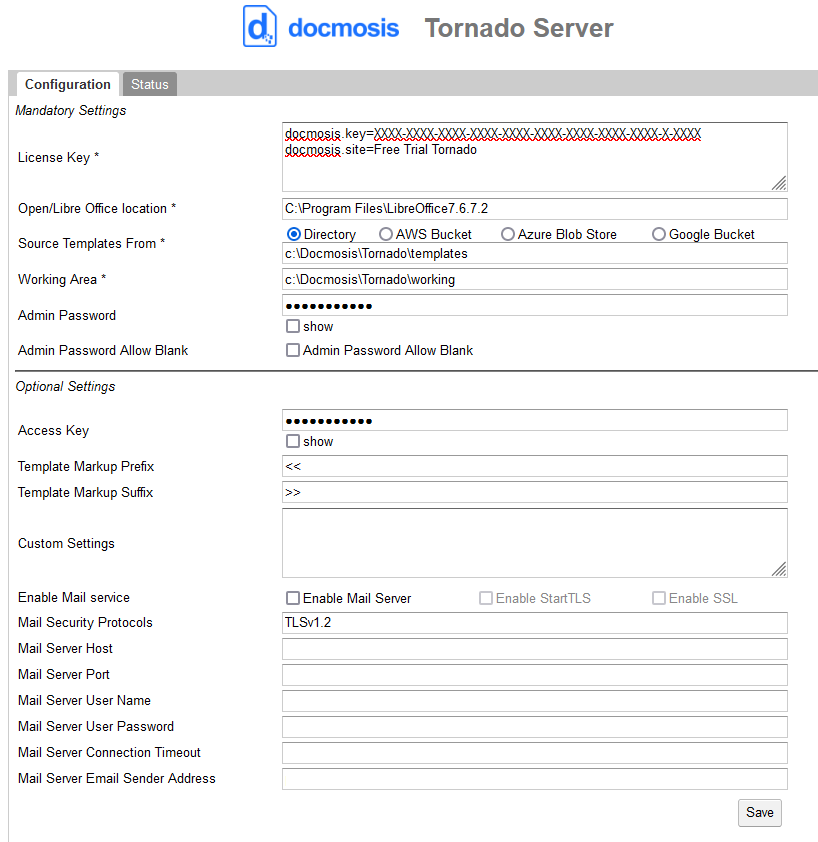
Task: Click the Enable SSL checkbox
Action: (658, 598)
